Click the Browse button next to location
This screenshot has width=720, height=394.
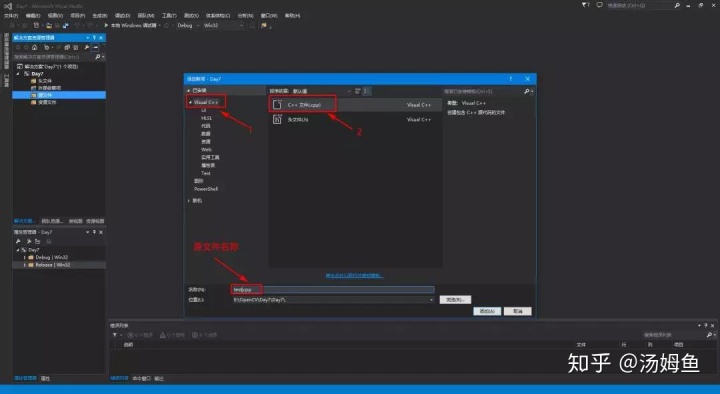click(456, 300)
